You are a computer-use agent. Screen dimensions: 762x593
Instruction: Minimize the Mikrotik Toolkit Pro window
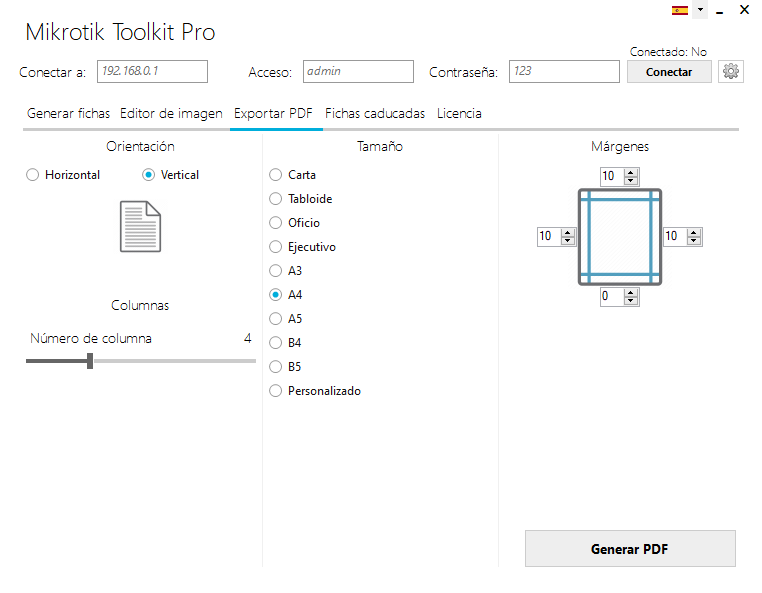coord(720,10)
